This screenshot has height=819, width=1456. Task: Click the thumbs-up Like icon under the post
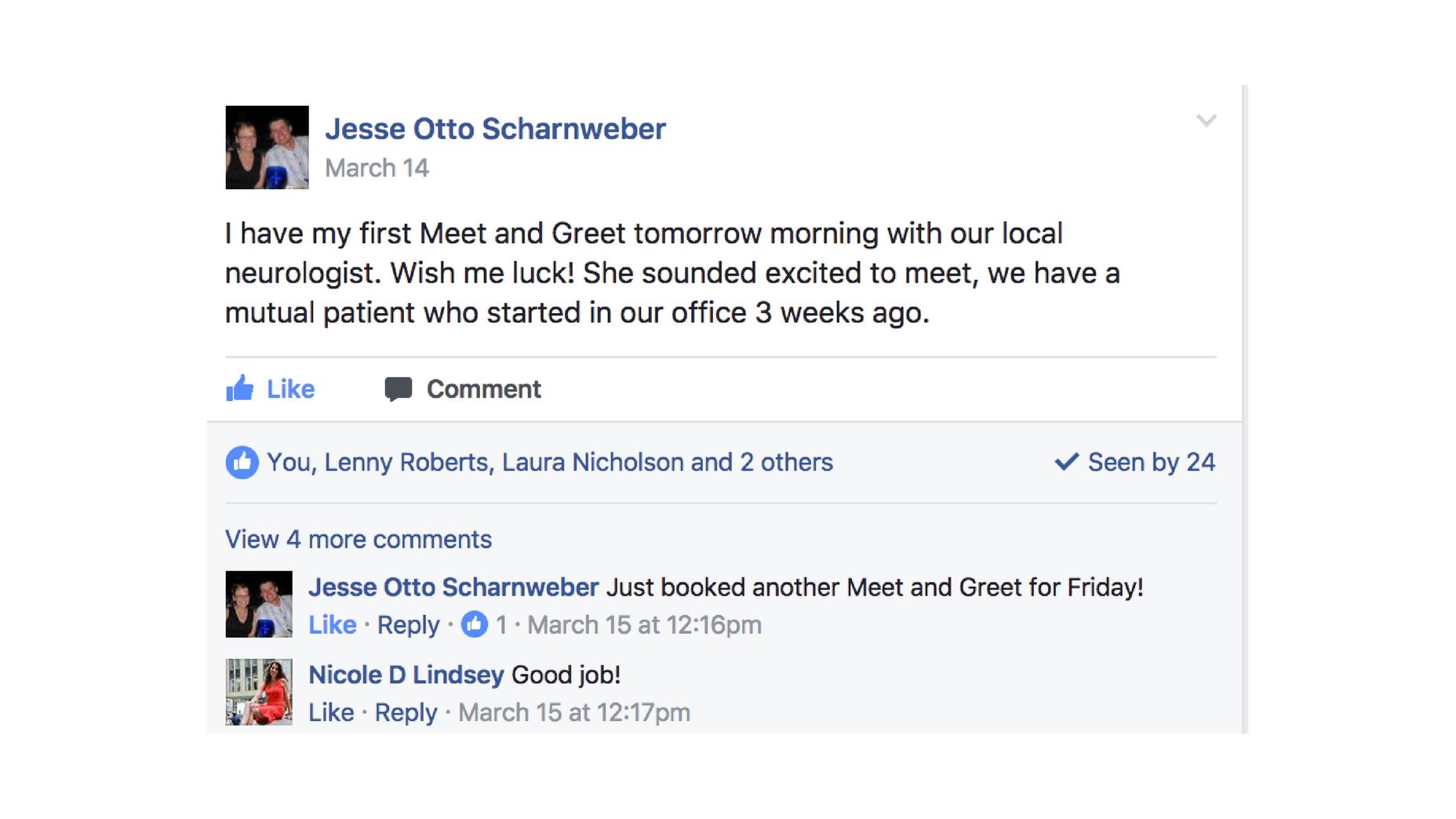click(x=240, y=388)
